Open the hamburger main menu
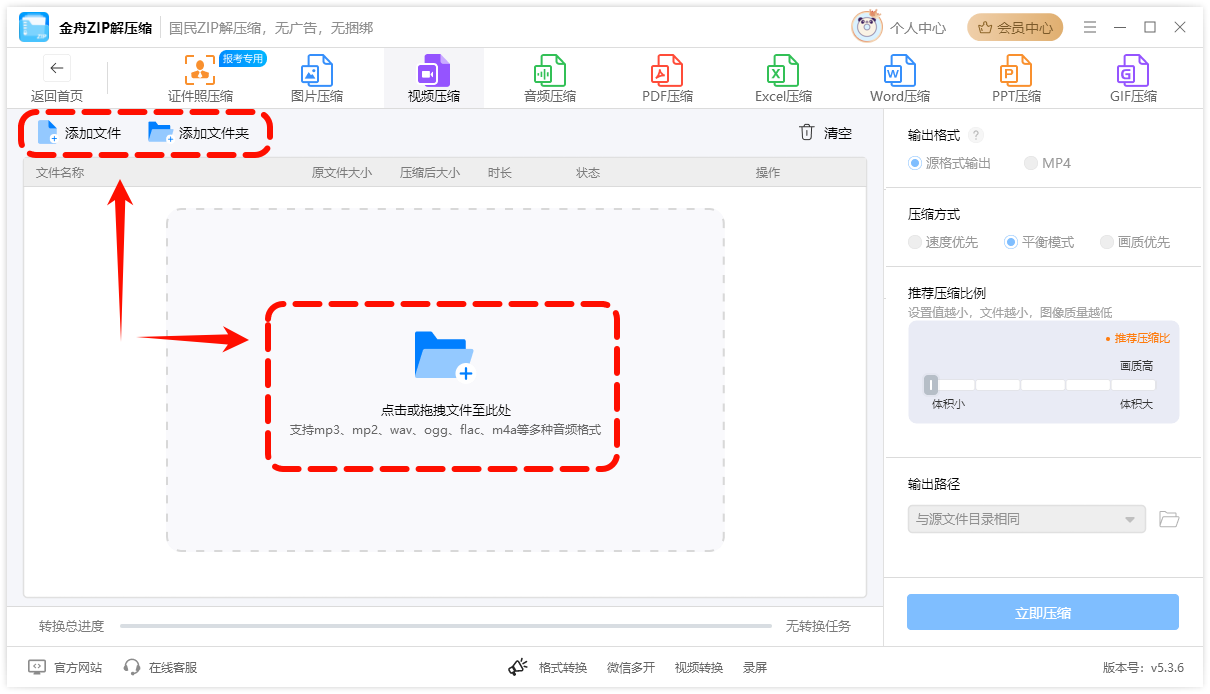 point(1090,27)
